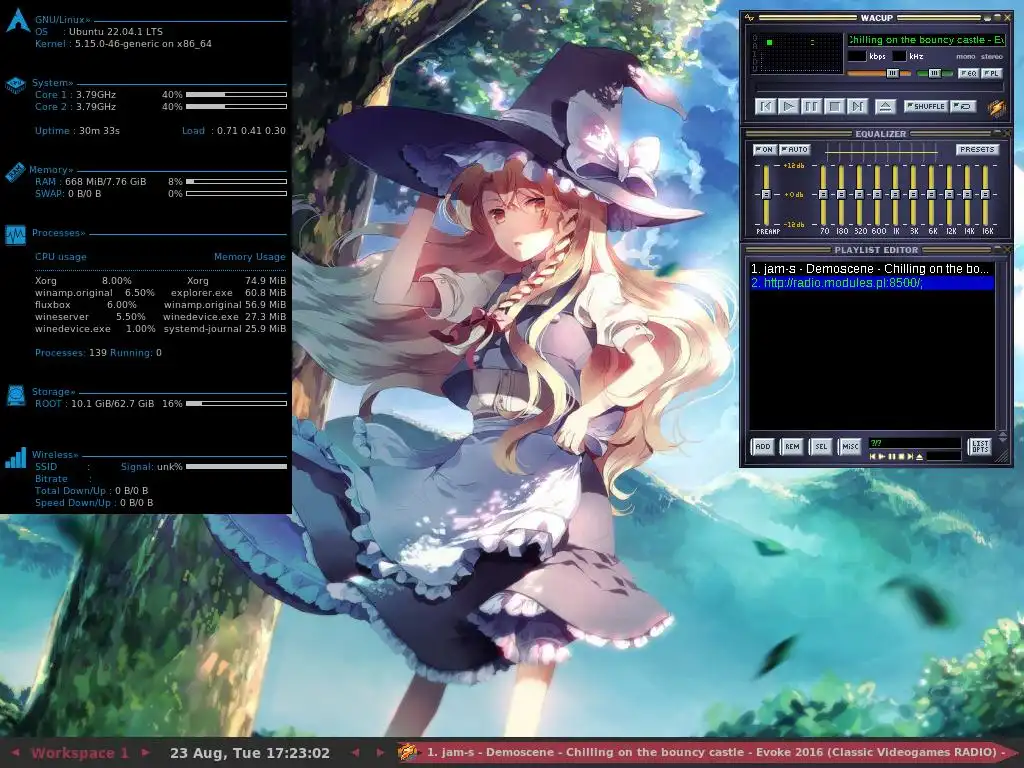The height and width of the screenshot is (768, 1024).
Task: Open the REM menu in playlist editor
Action: pyautogui.click(x=792, y=447)
